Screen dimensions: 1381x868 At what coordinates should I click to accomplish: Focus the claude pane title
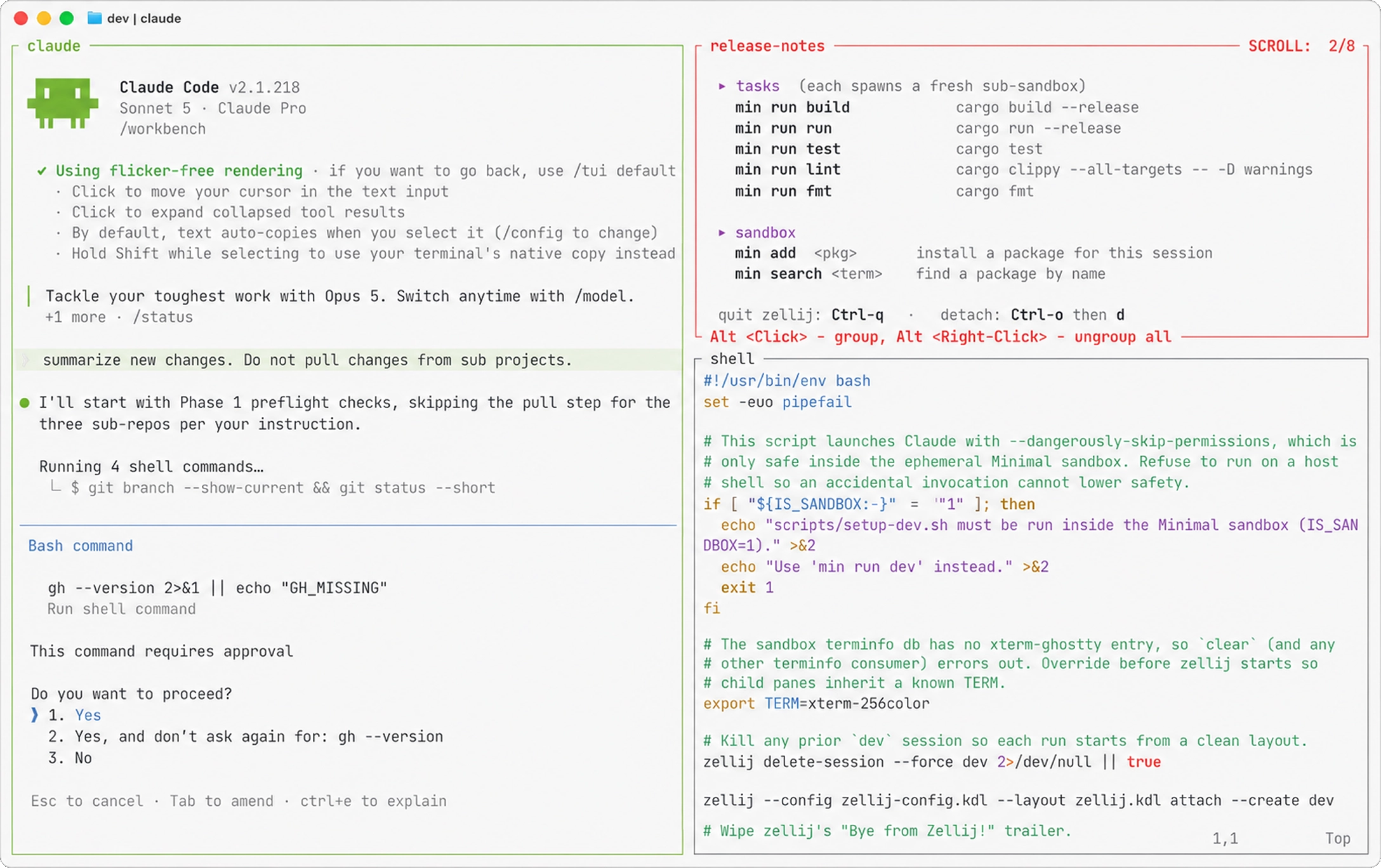coord(54,46)
